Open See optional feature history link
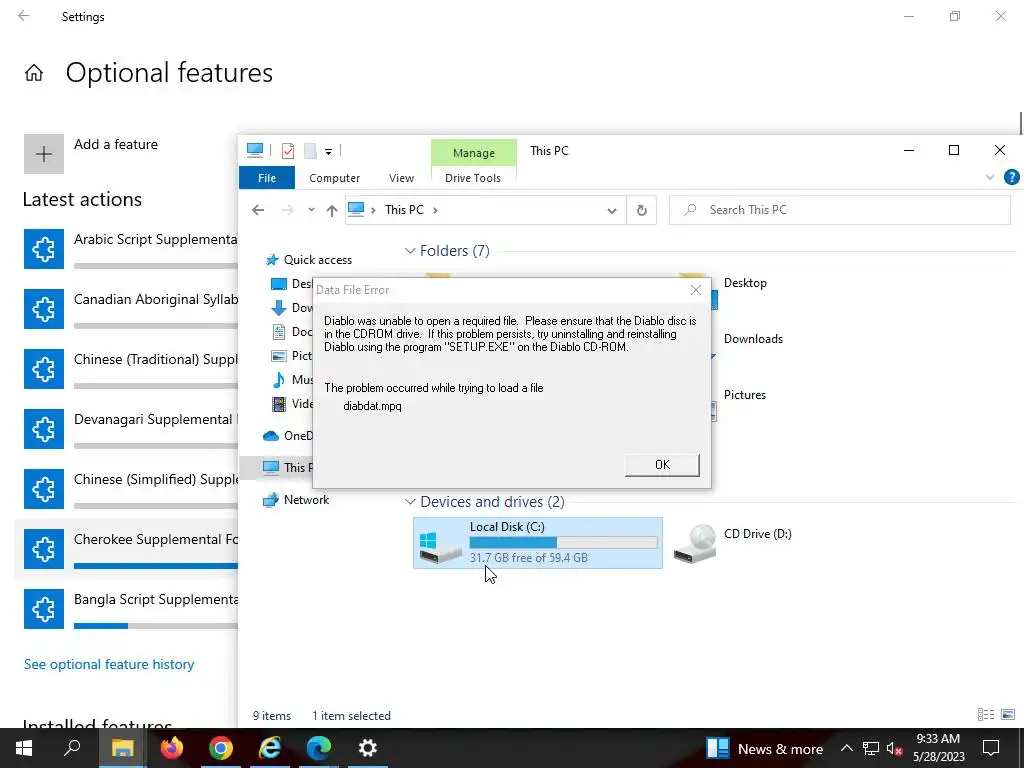This screenshot has height=768, width=1024. point(109,664)
